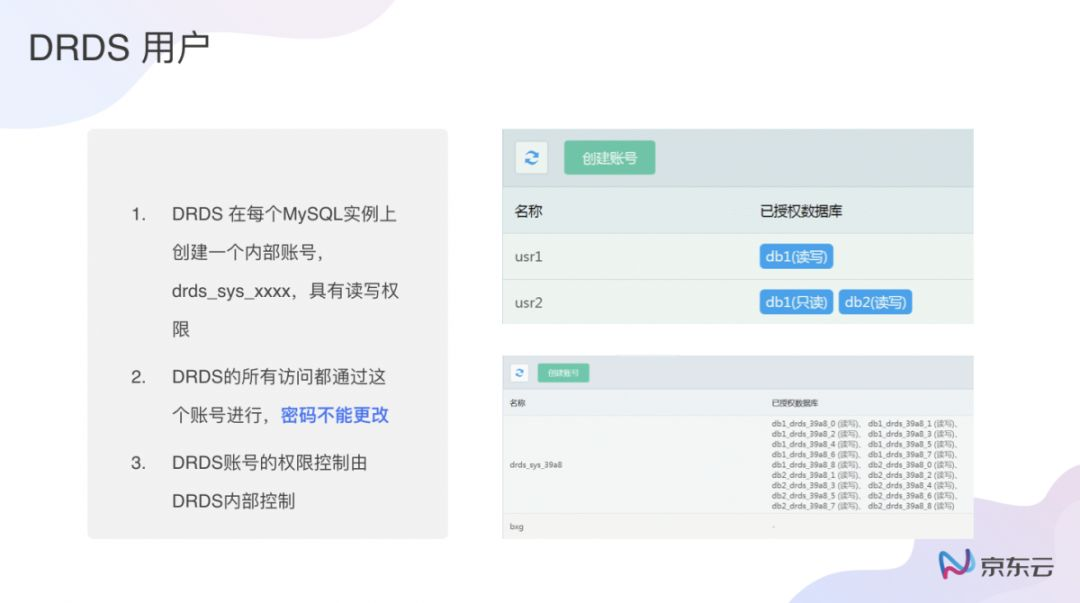This screenshot has height=603, width=1080.
Task: Click the DRDS内部控制 text line
Action: [x=233, y=501]
